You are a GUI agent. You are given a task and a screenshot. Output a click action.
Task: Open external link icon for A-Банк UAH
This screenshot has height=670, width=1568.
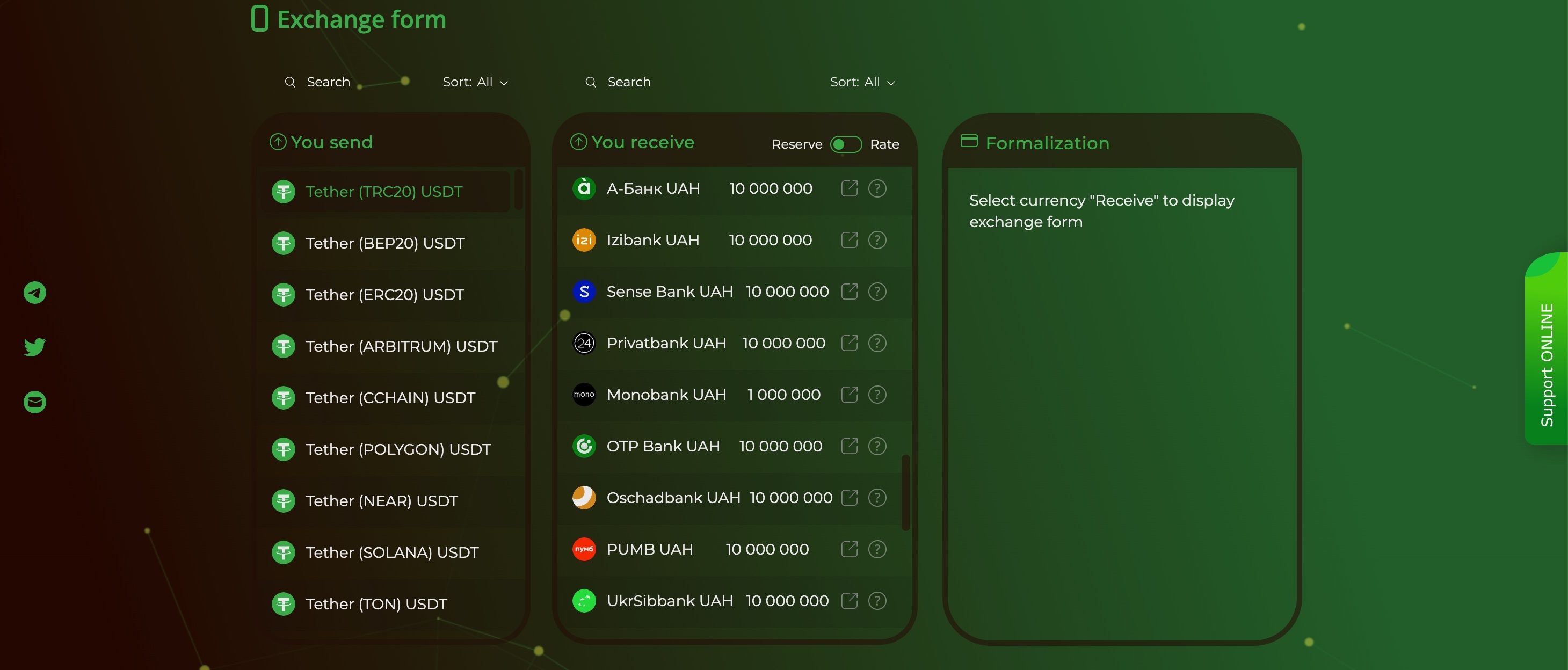point(849,188)
